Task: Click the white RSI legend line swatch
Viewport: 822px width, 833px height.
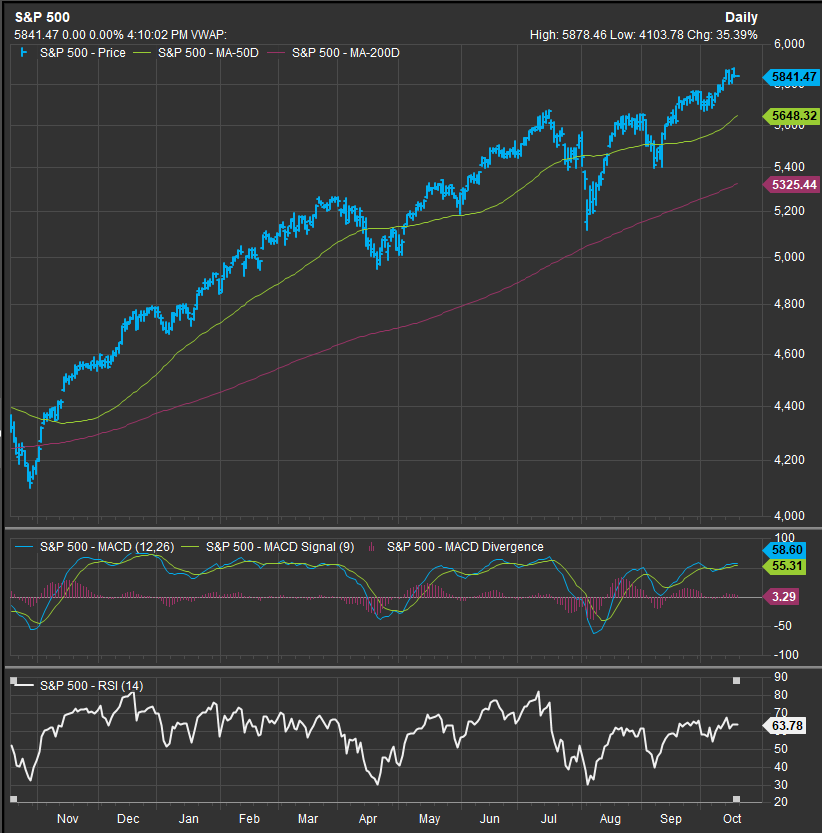Action: click(x=24, y=685)
